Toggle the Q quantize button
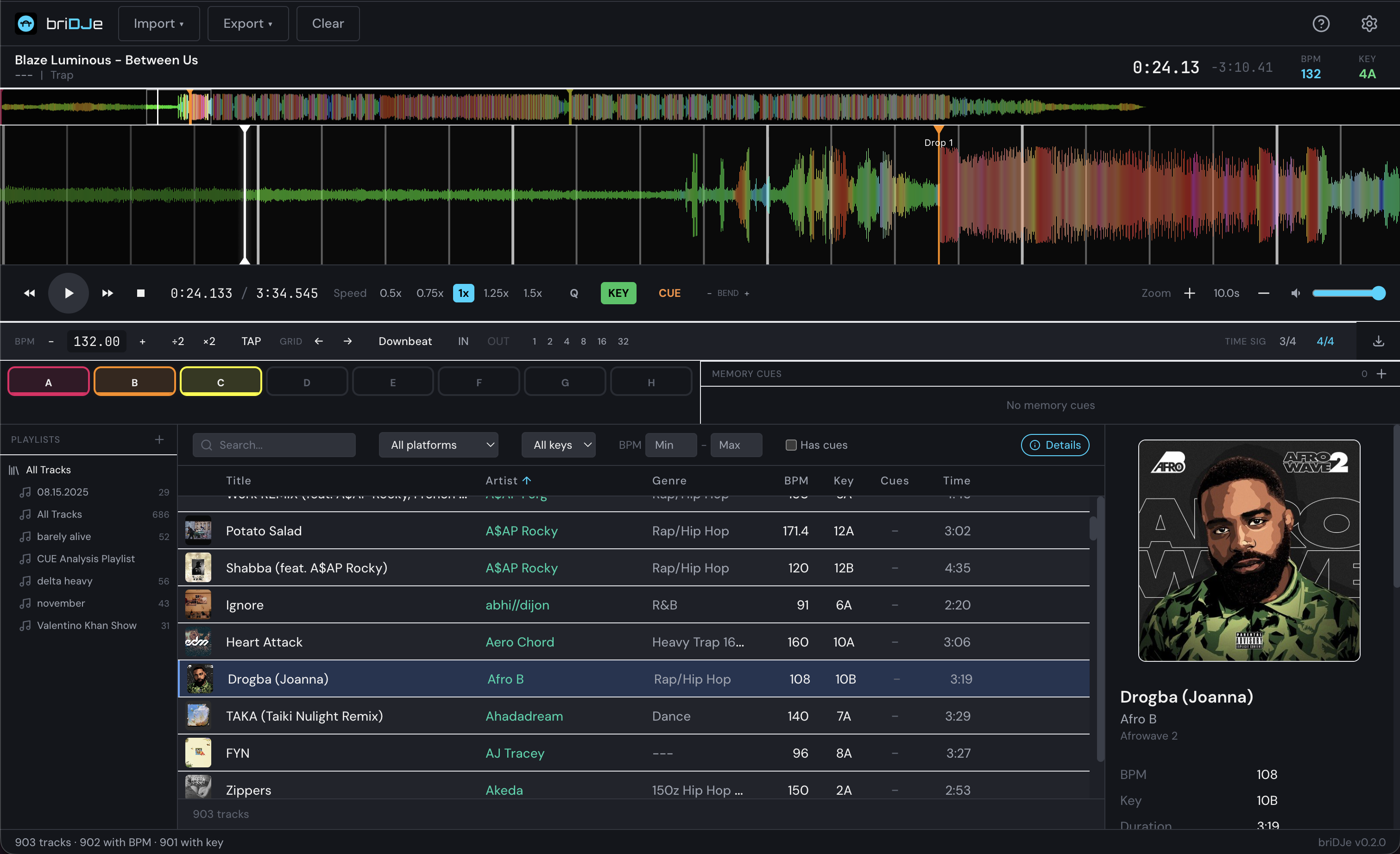This screenshot has height=854, width=1400. pyautogui.click(x=574, y=293)
